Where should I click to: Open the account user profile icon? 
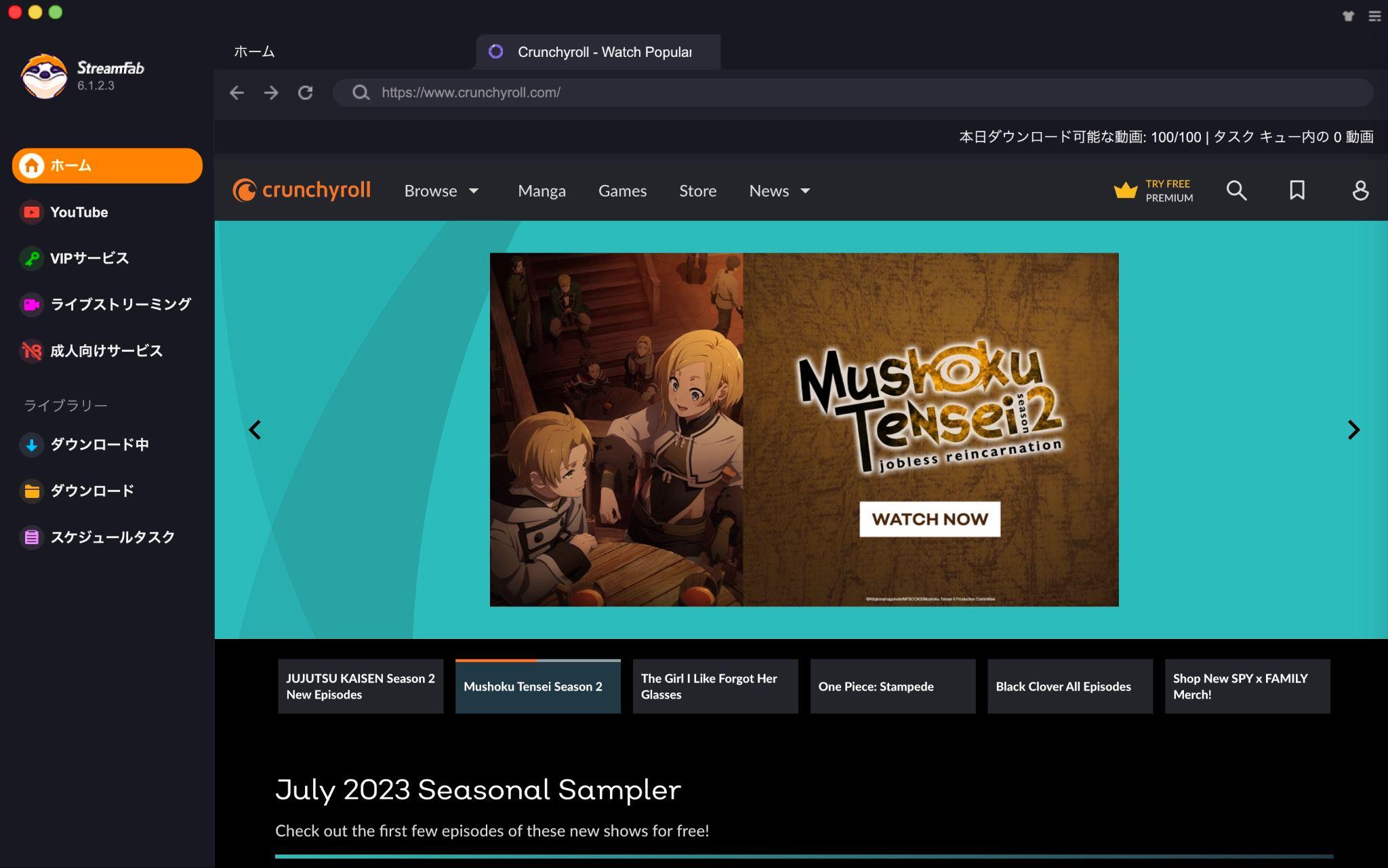click(x=1360, y=190)
